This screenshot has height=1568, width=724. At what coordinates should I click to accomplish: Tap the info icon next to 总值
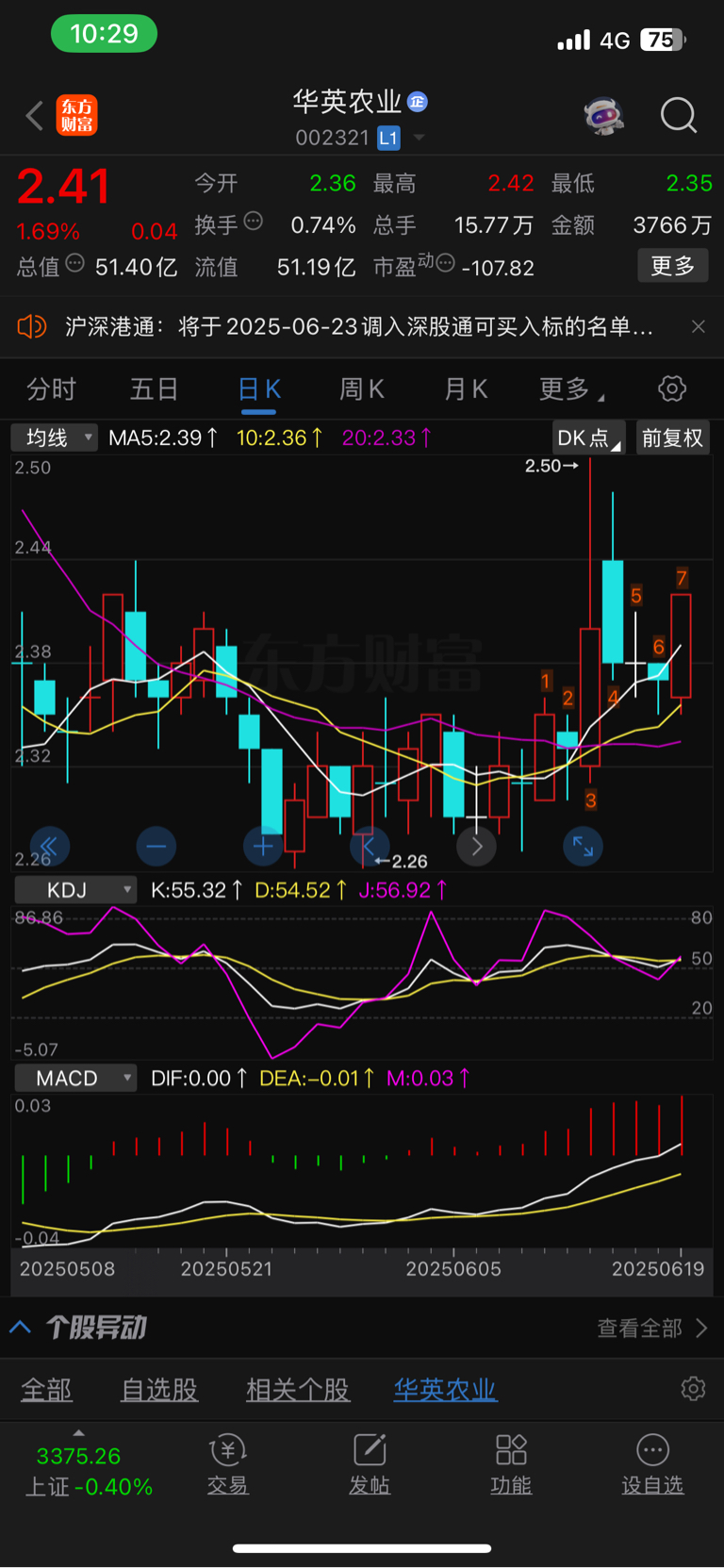[75, 264]
